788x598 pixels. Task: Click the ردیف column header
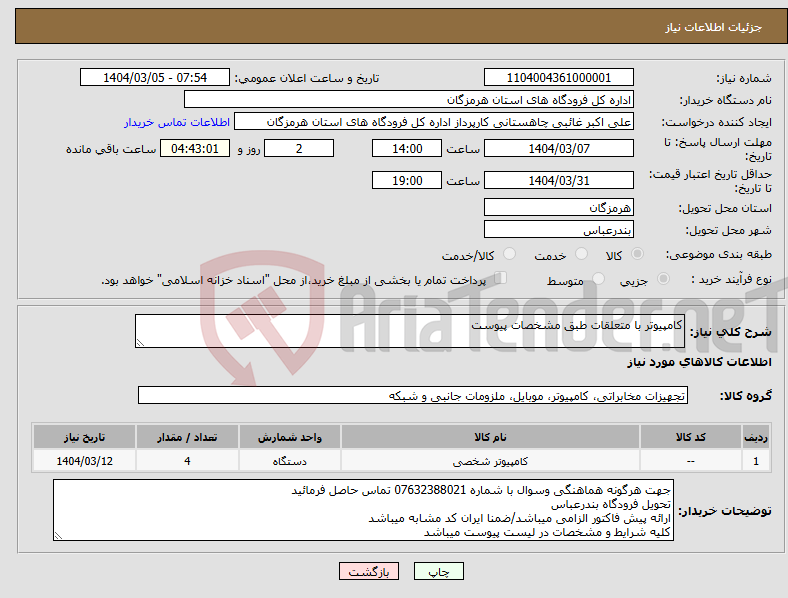[755, 437]
